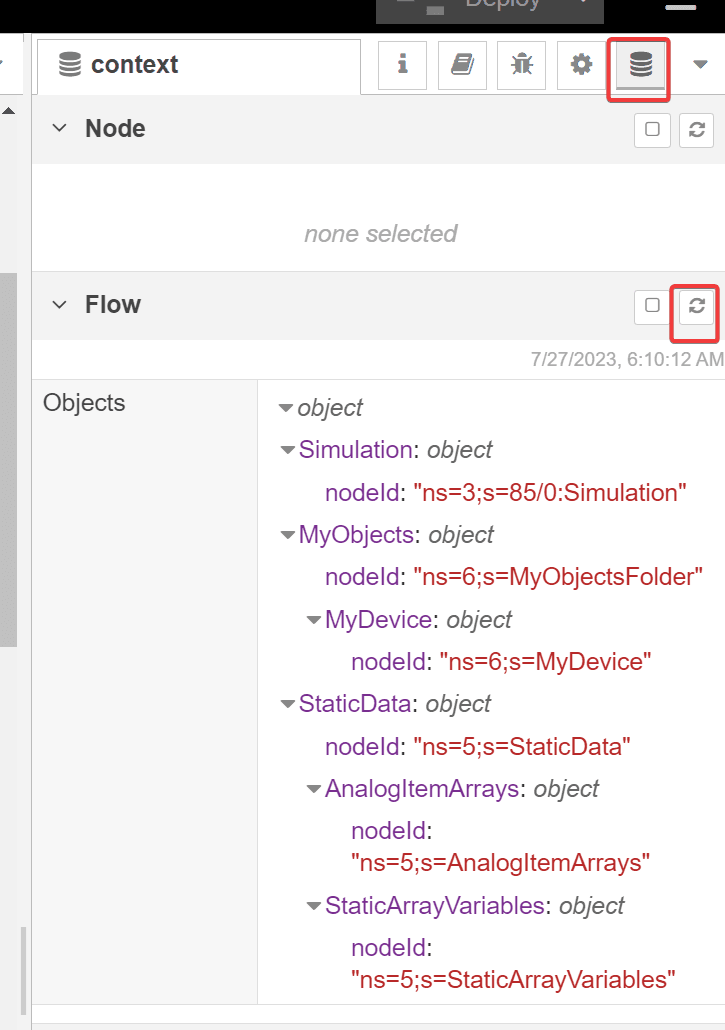The width and height of the screenshot is (725, 1030).
Task: Collapse the Simulation object tree
Action: [x=287, y=449]
